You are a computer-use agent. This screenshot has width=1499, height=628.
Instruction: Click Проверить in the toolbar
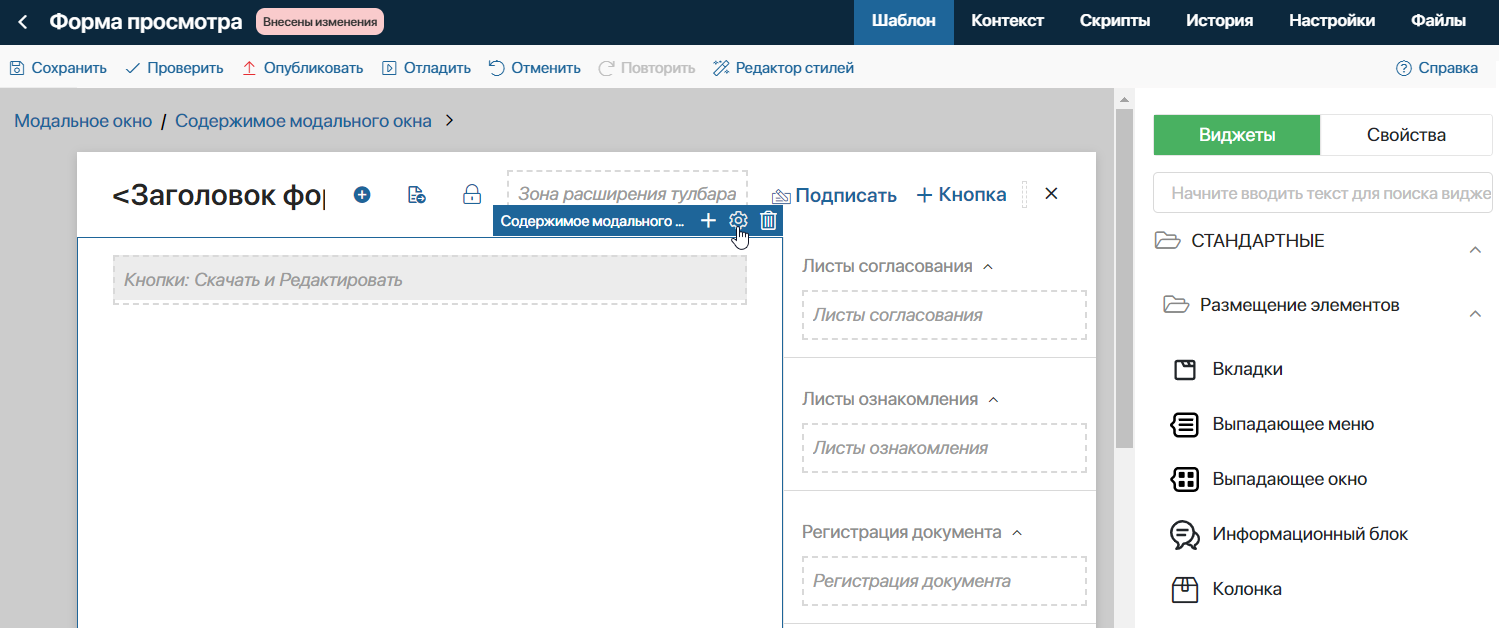[x=174, y=68]
